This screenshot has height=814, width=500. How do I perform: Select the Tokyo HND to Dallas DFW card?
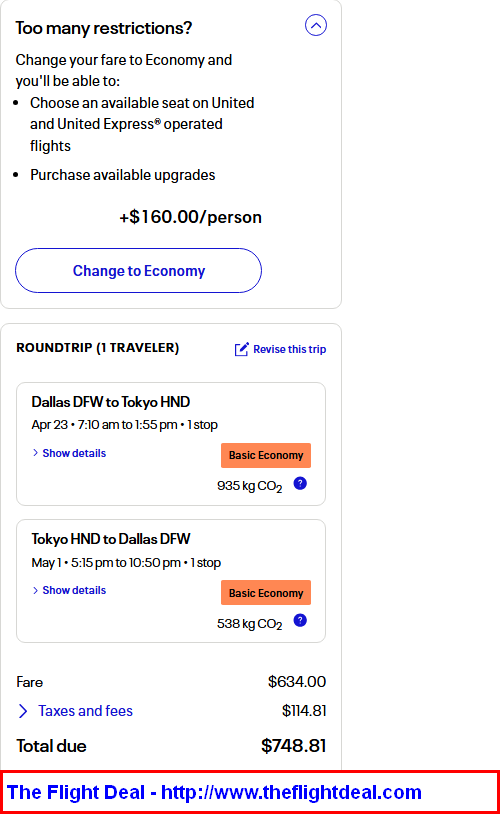point(171,581)
